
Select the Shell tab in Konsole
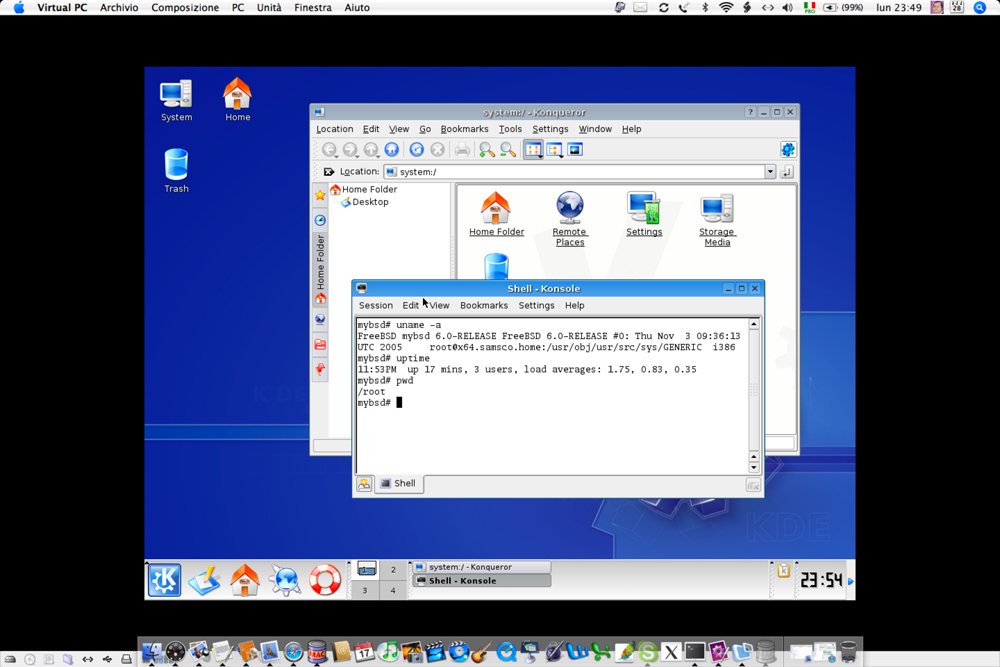399,484
